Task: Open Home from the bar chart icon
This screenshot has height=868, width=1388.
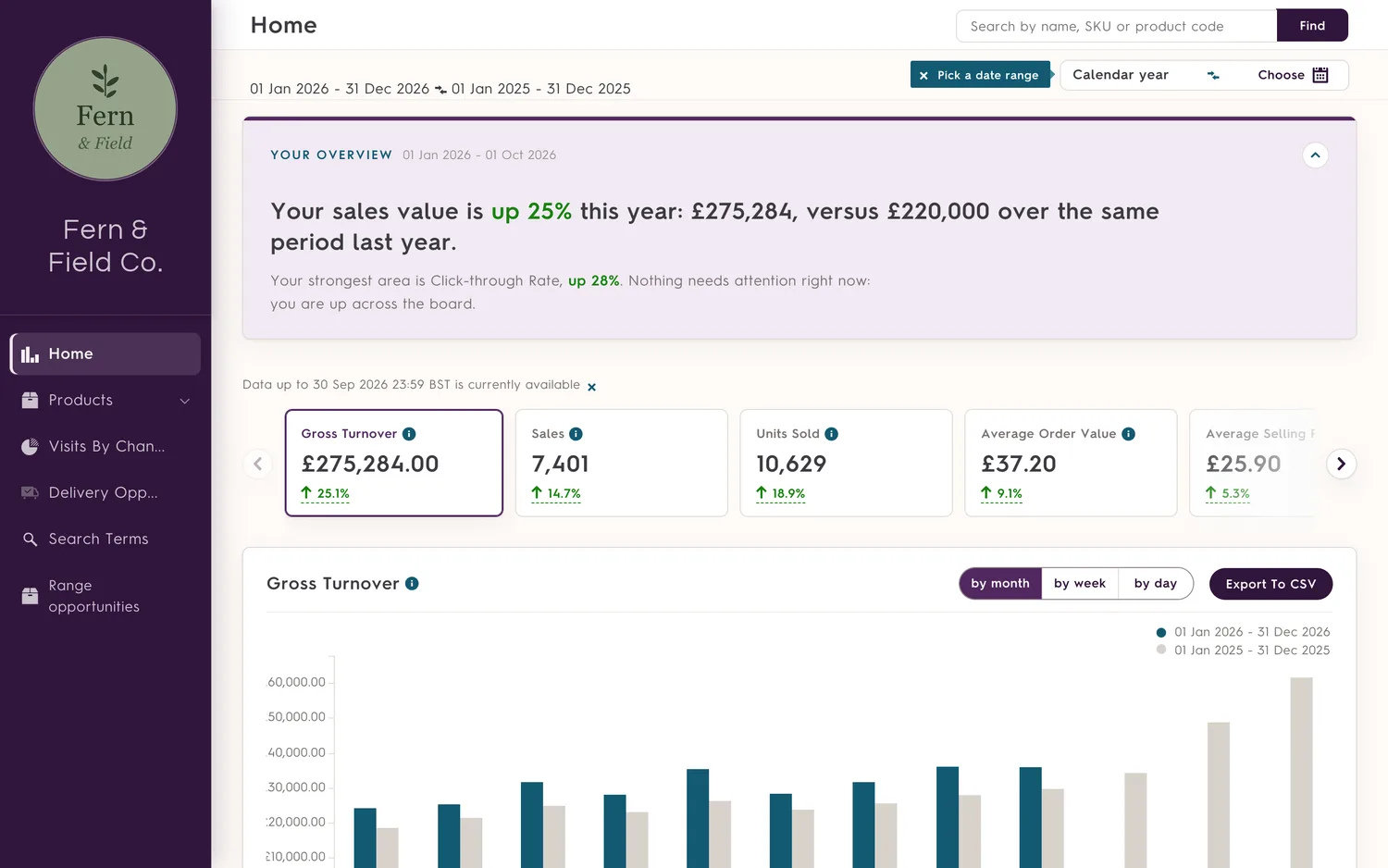Action: point(31,354)
